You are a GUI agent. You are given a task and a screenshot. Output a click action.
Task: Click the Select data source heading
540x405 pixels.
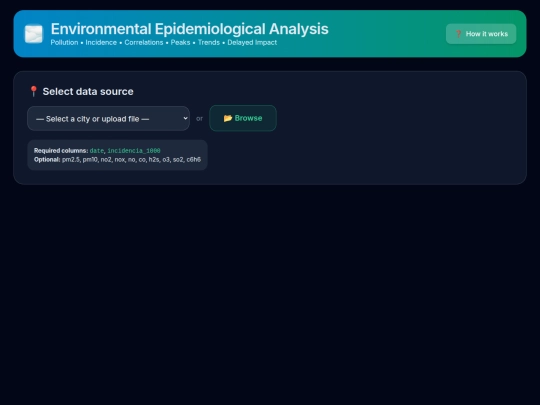pyautogui.click(x=88, y=92)
